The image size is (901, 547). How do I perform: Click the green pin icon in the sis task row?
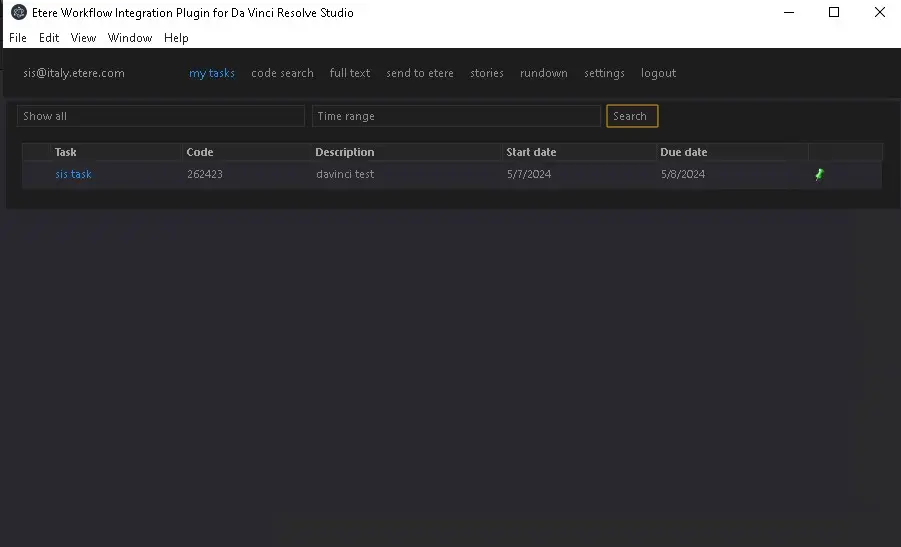point(820,174)
